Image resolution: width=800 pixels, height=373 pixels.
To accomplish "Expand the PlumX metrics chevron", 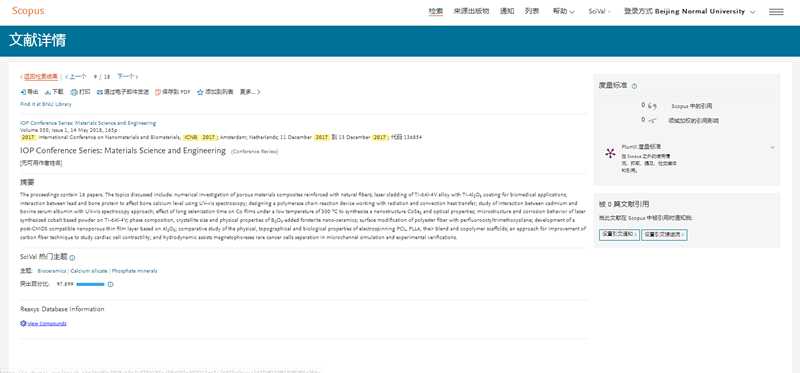I will 772,147.
